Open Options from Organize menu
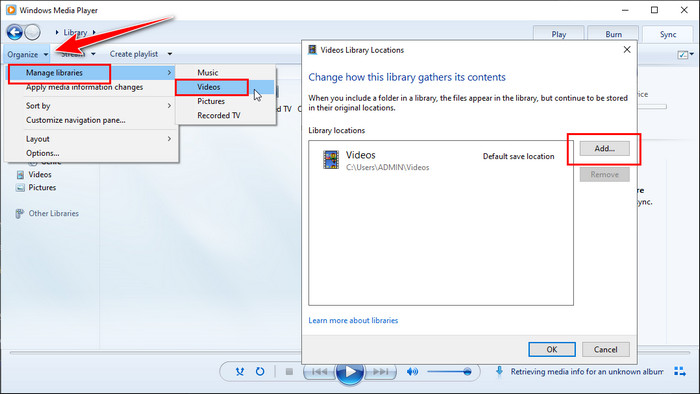Screen dimensions: 700x394 (x=91, y=153)
